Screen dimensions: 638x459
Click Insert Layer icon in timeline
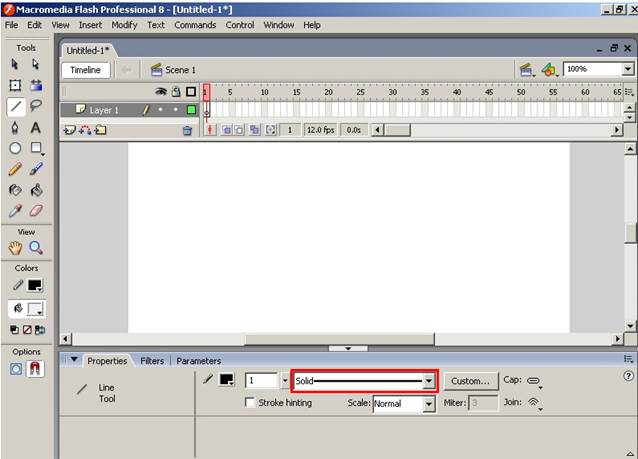click(70, 130)
